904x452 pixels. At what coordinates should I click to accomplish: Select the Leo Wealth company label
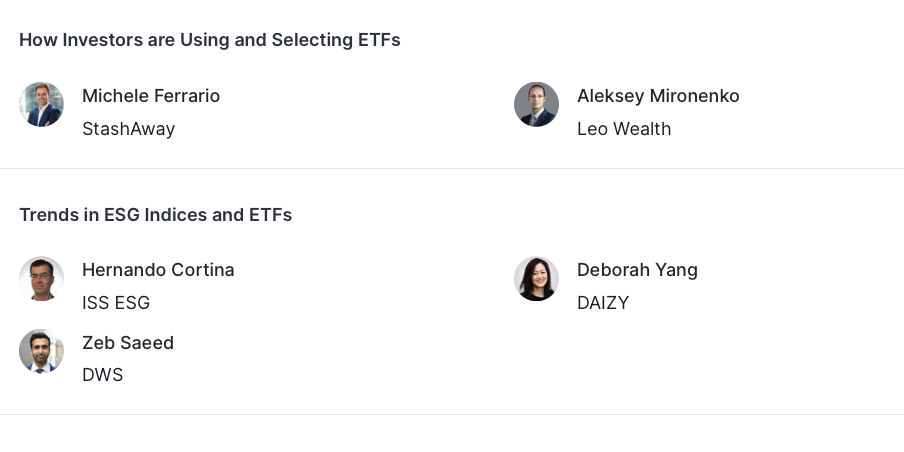coord(624,129)
